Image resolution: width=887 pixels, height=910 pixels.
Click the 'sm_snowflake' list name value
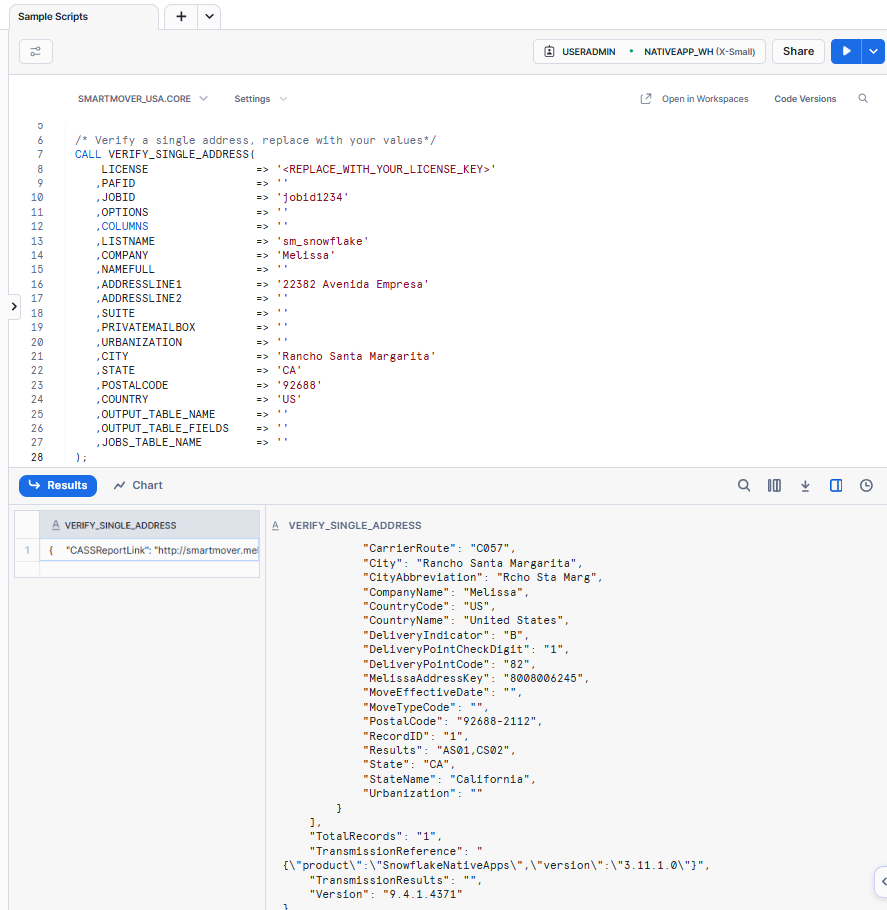pos(322,241)
